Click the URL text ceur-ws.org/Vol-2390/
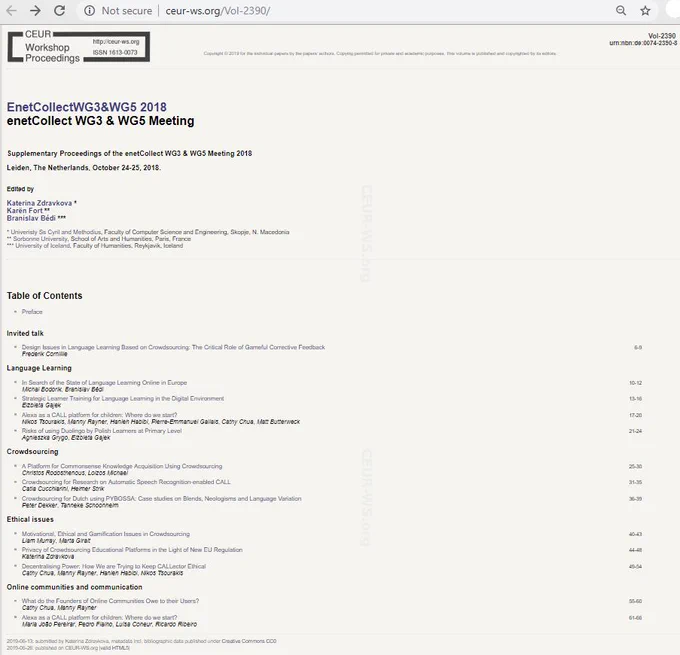 (x=218, y=11)
